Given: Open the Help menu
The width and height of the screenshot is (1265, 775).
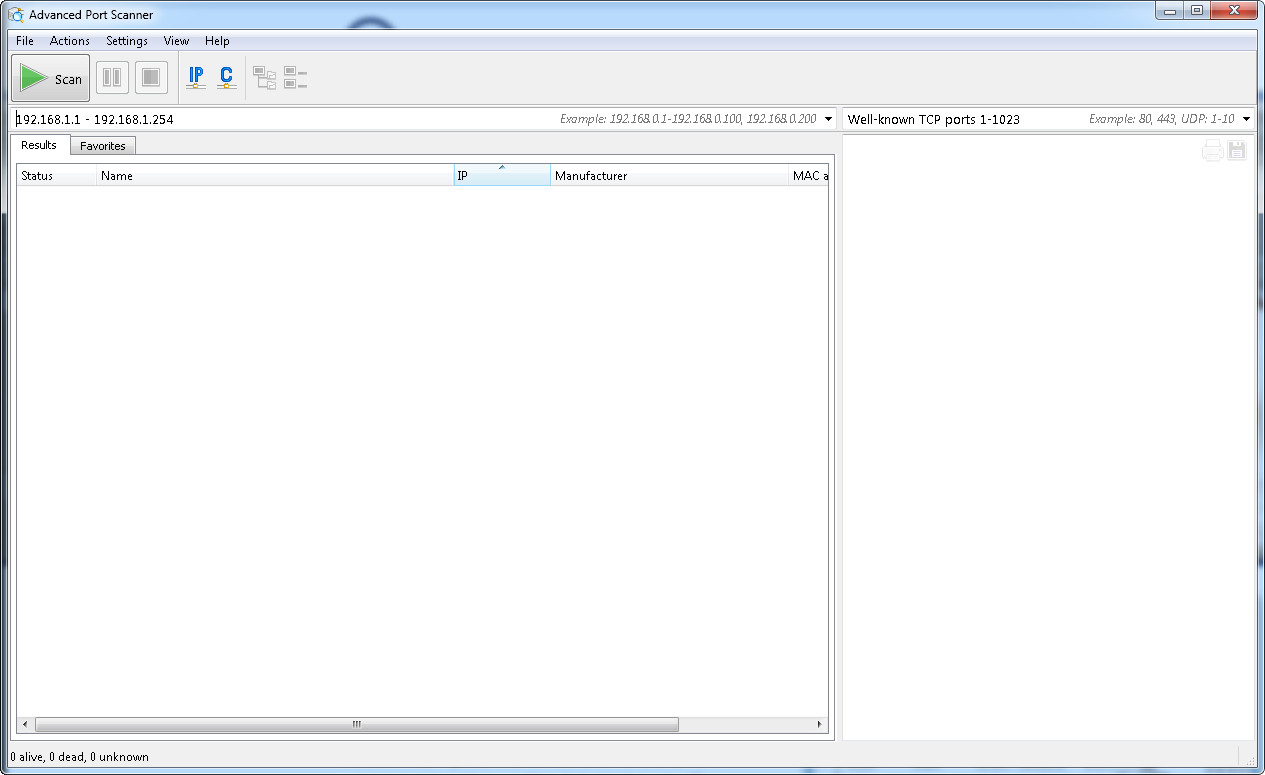Looking at the screenshot, I should tap(217, 41).
